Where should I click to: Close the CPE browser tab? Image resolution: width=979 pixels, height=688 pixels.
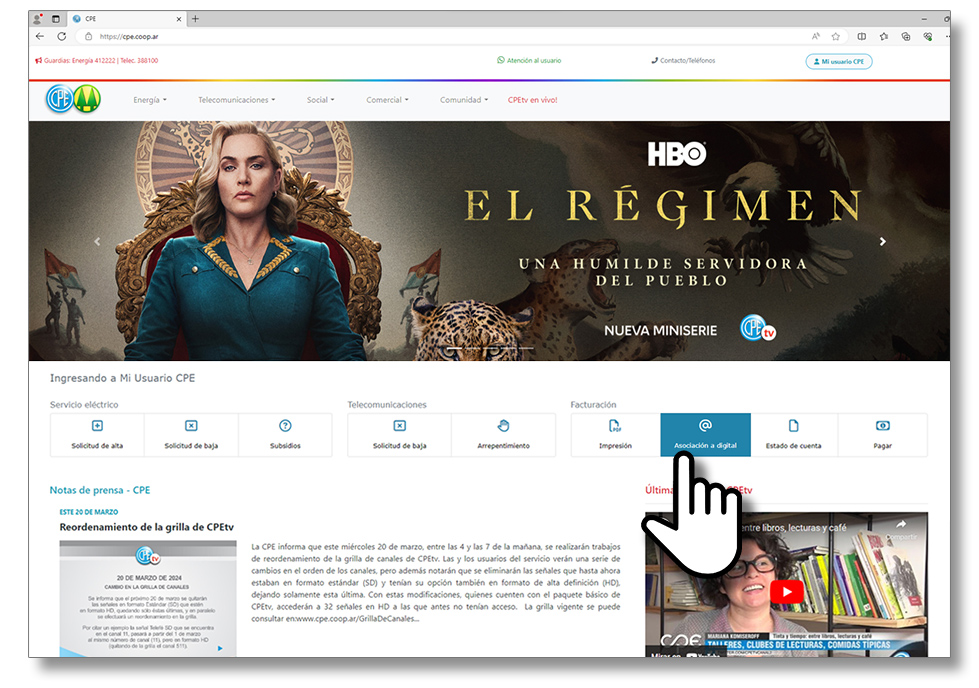tap(179, 19)
